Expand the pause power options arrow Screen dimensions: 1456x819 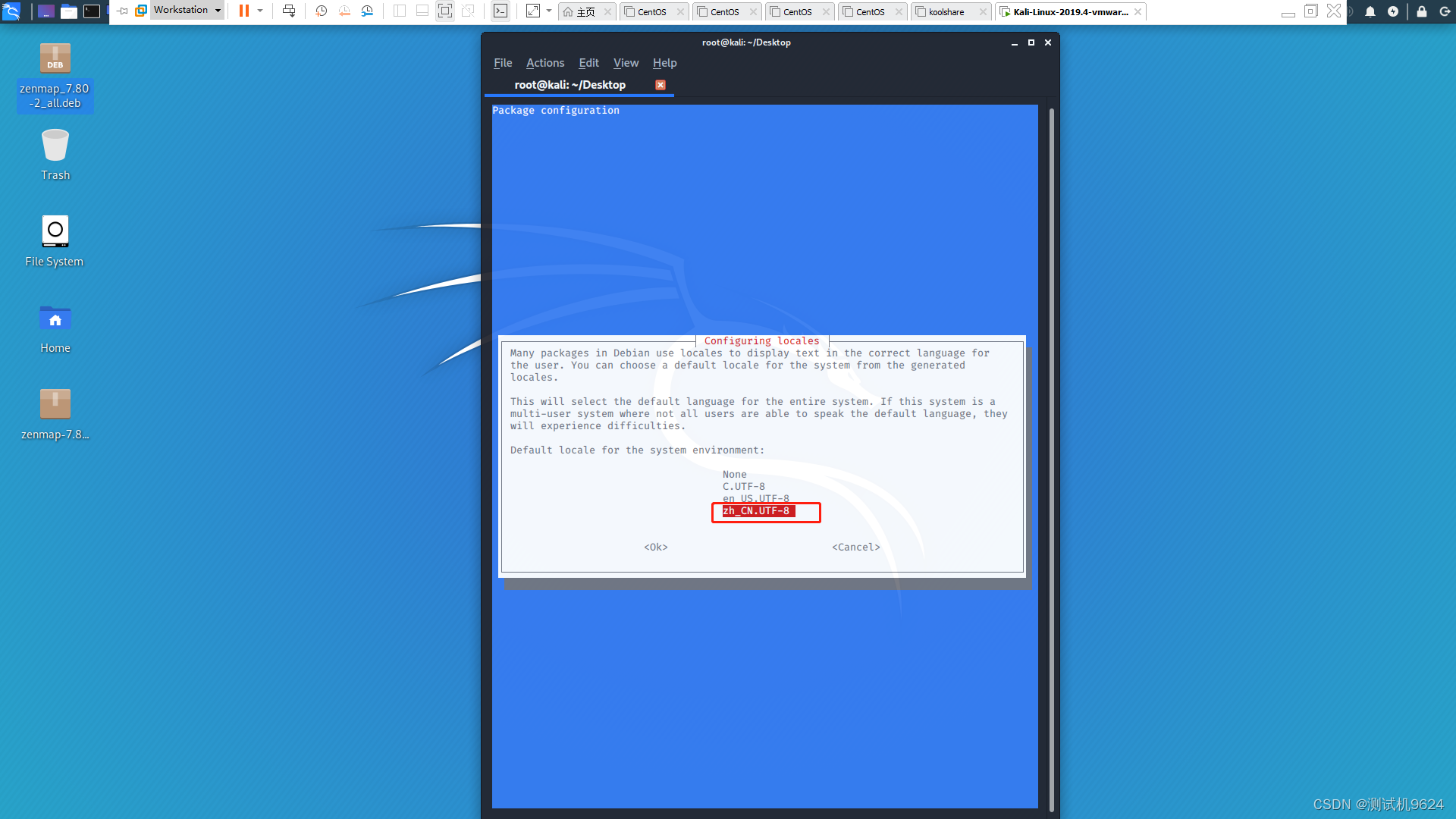click(x=260, y=11)
